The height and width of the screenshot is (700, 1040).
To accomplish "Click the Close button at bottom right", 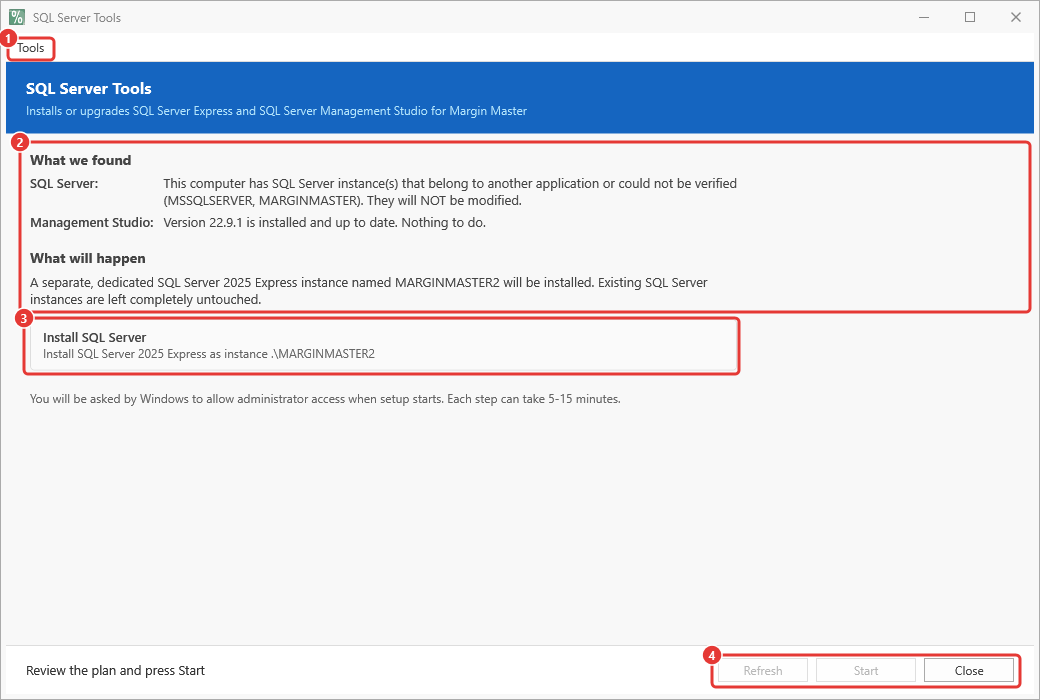I will tap(968, 670).
